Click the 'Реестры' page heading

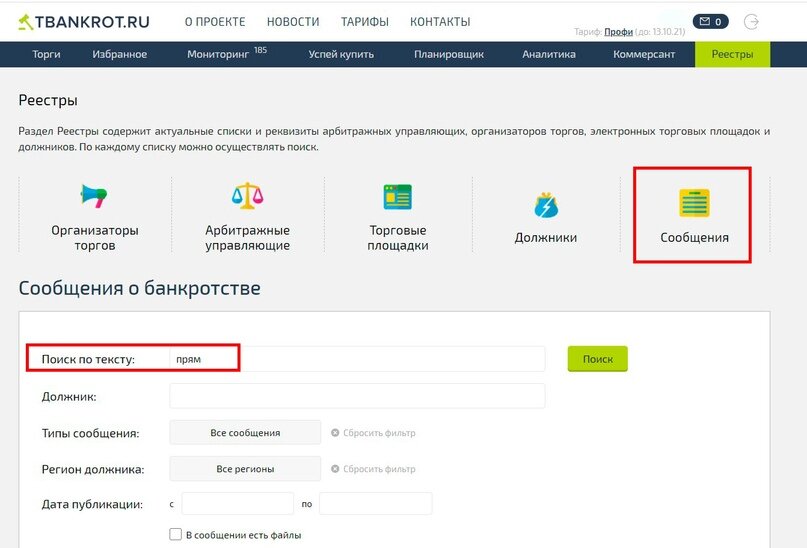[48, 100]
